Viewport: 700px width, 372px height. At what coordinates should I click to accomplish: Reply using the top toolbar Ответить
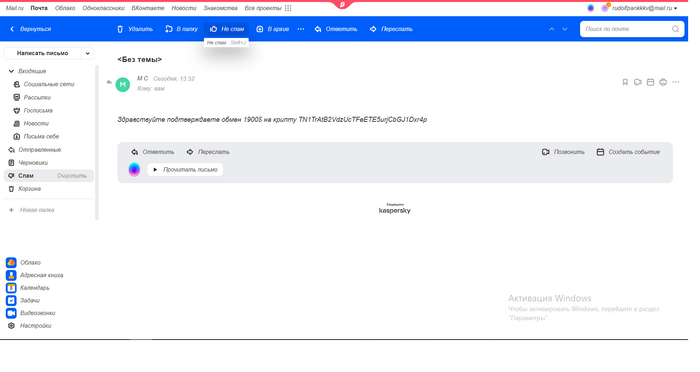(336, 29)
